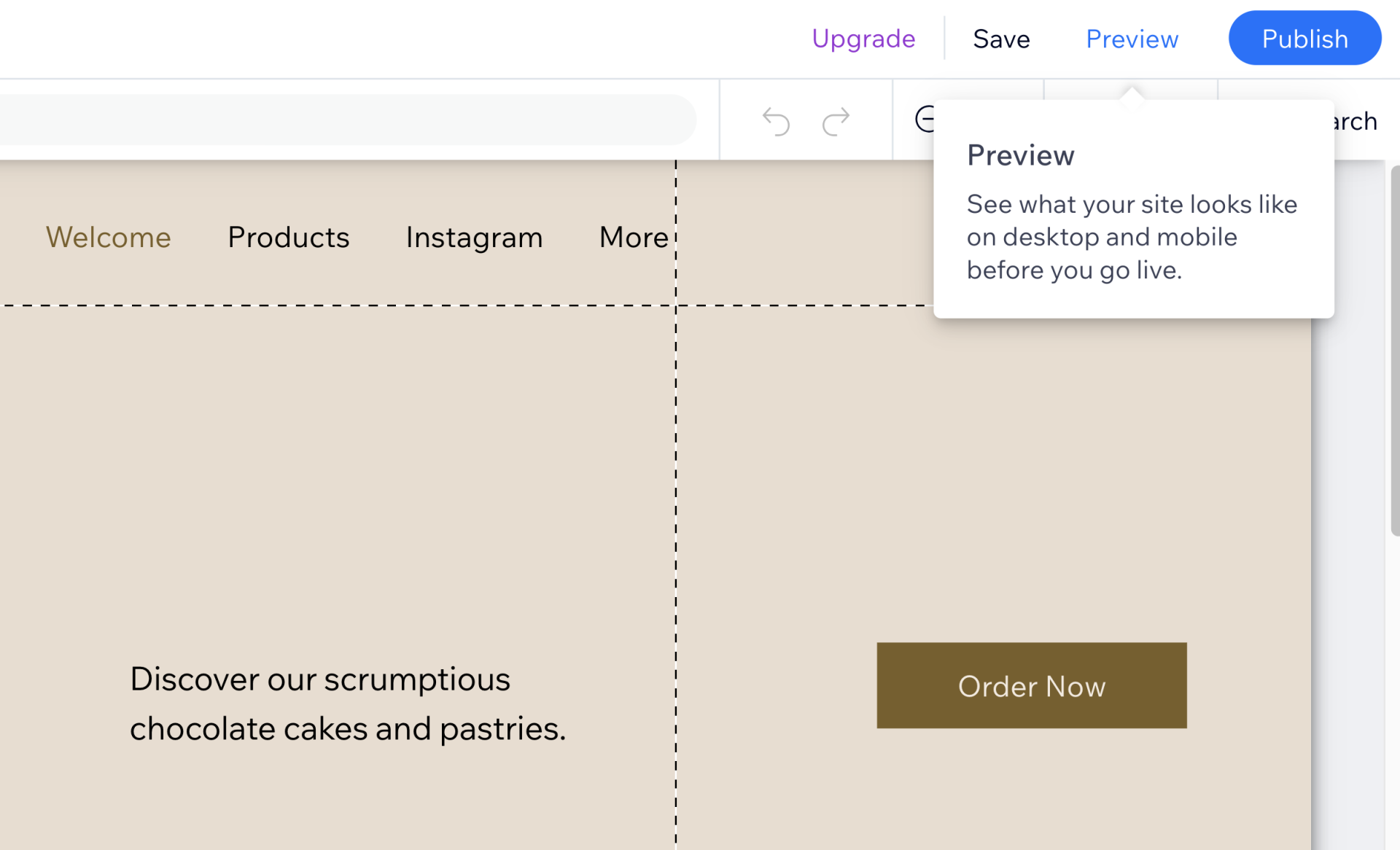The height and width of the screenshot is (850, 1400).
Task: Select the scrumptious chocolate cakes text block
Action: [x=348, y=703]
